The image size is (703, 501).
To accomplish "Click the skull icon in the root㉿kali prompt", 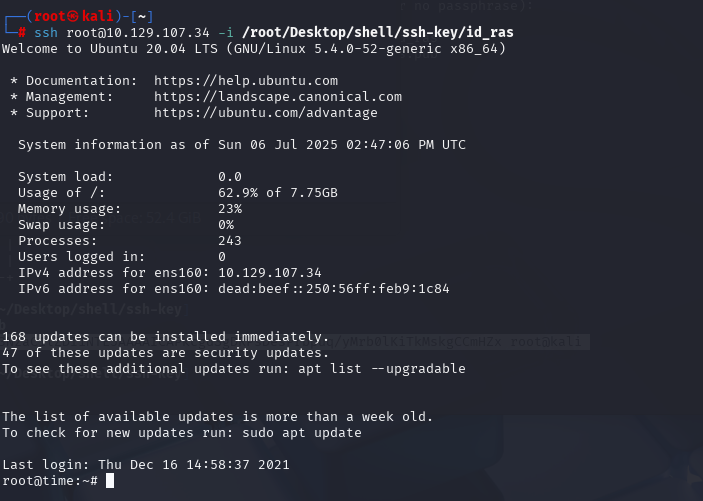I will (x=73, y=17).
